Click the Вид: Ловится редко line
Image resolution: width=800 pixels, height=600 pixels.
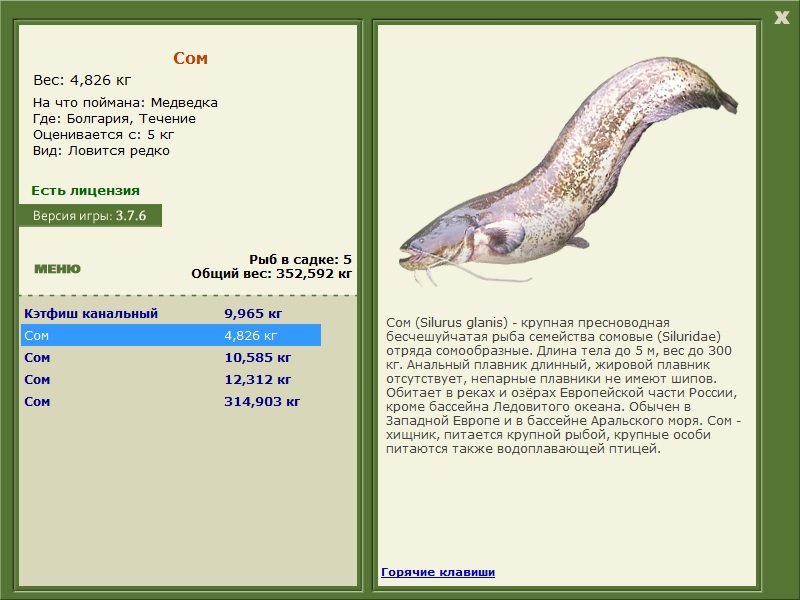tap(101, 151)
